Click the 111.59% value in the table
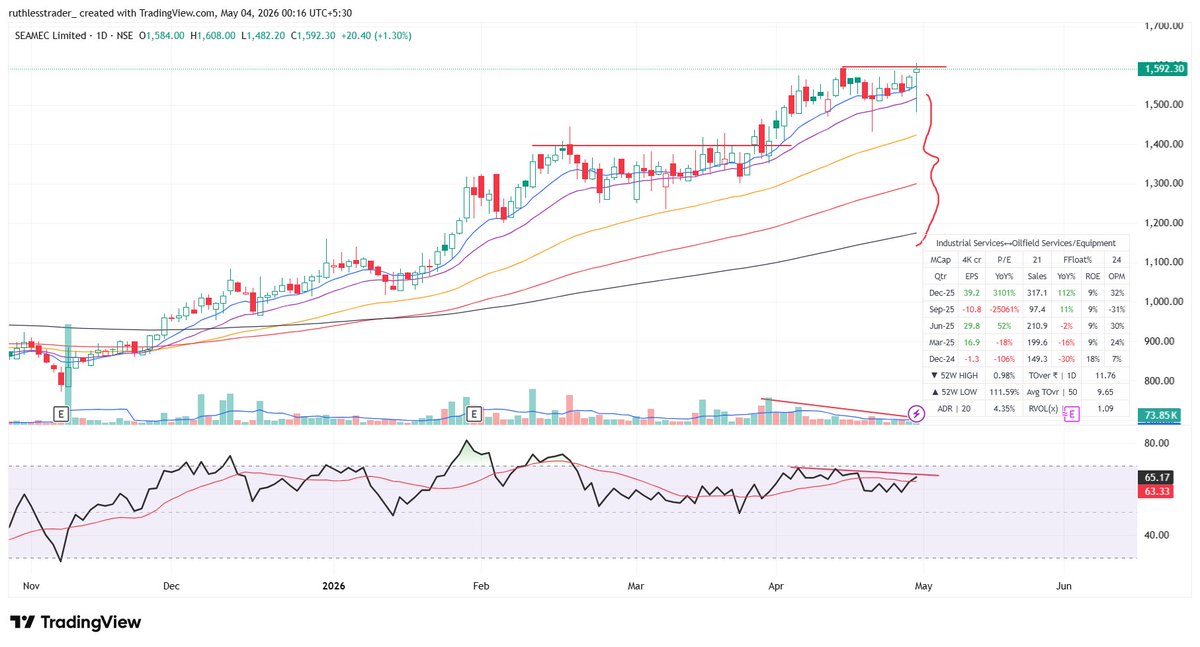 (x=1003, y=391)
